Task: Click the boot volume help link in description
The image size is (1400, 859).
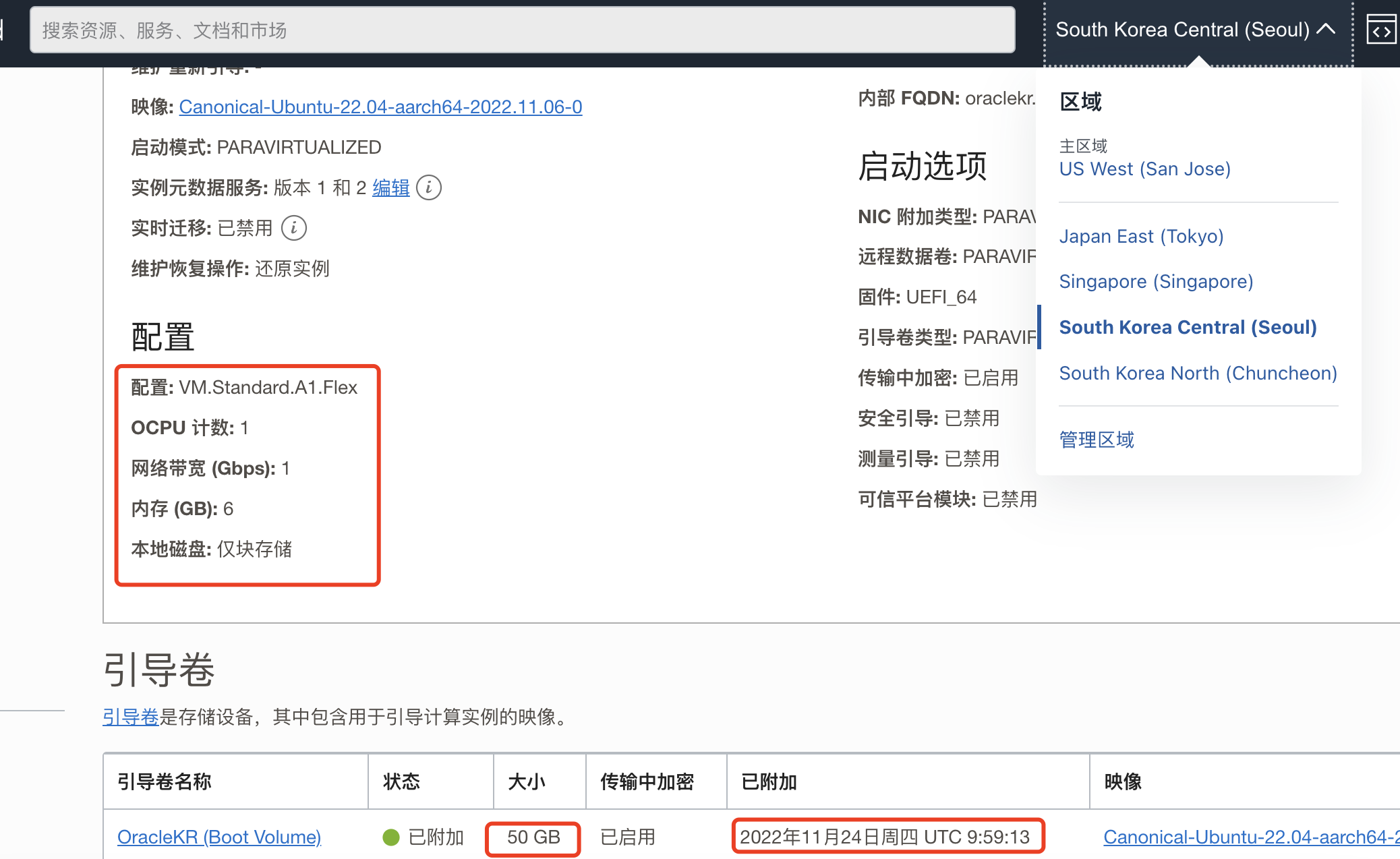Action: [130, 717]
